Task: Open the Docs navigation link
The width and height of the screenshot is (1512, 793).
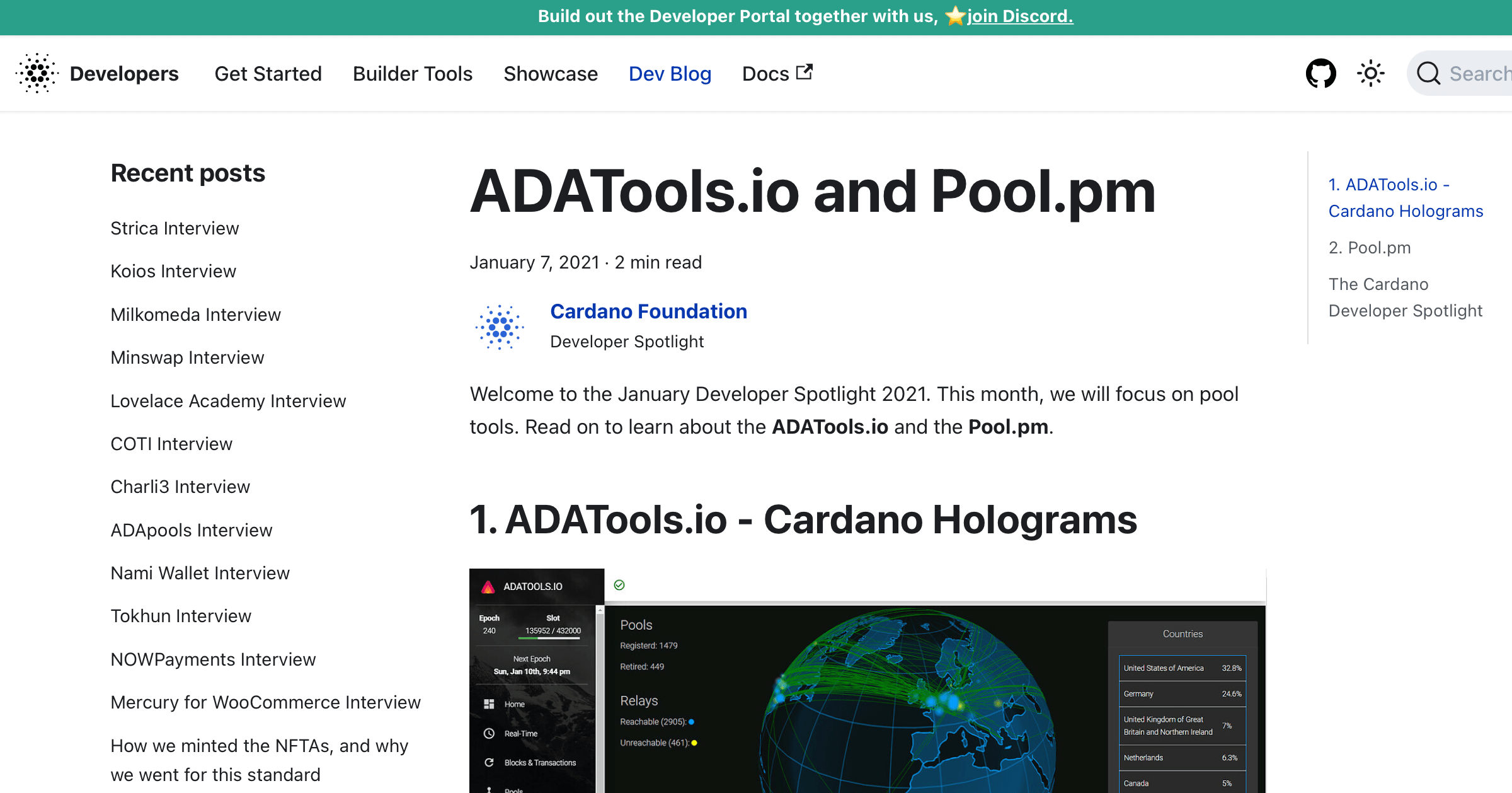Action: (777, 74)
